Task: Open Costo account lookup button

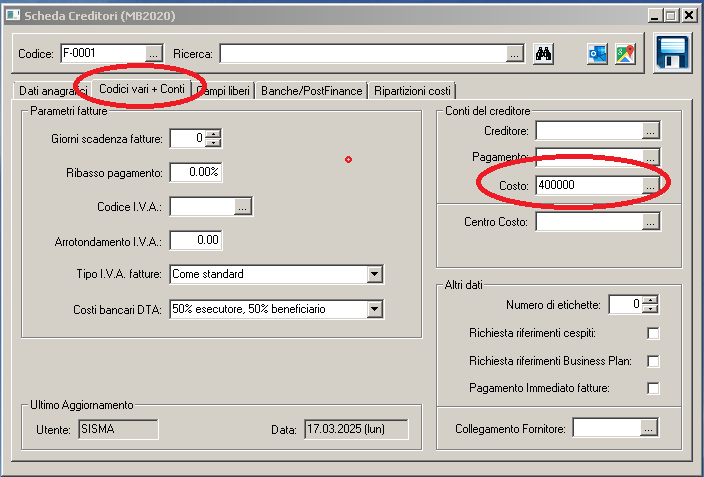Action: pyautogui.click(x=650, y=185)
